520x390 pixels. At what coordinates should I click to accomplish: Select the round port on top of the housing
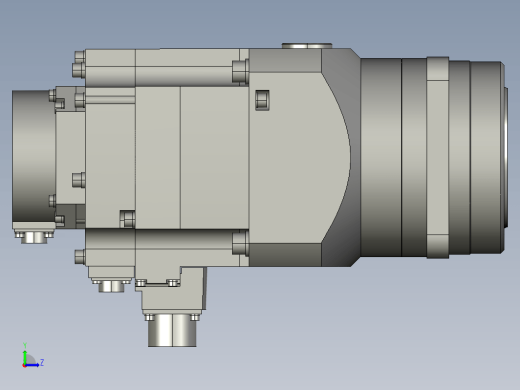307,46
